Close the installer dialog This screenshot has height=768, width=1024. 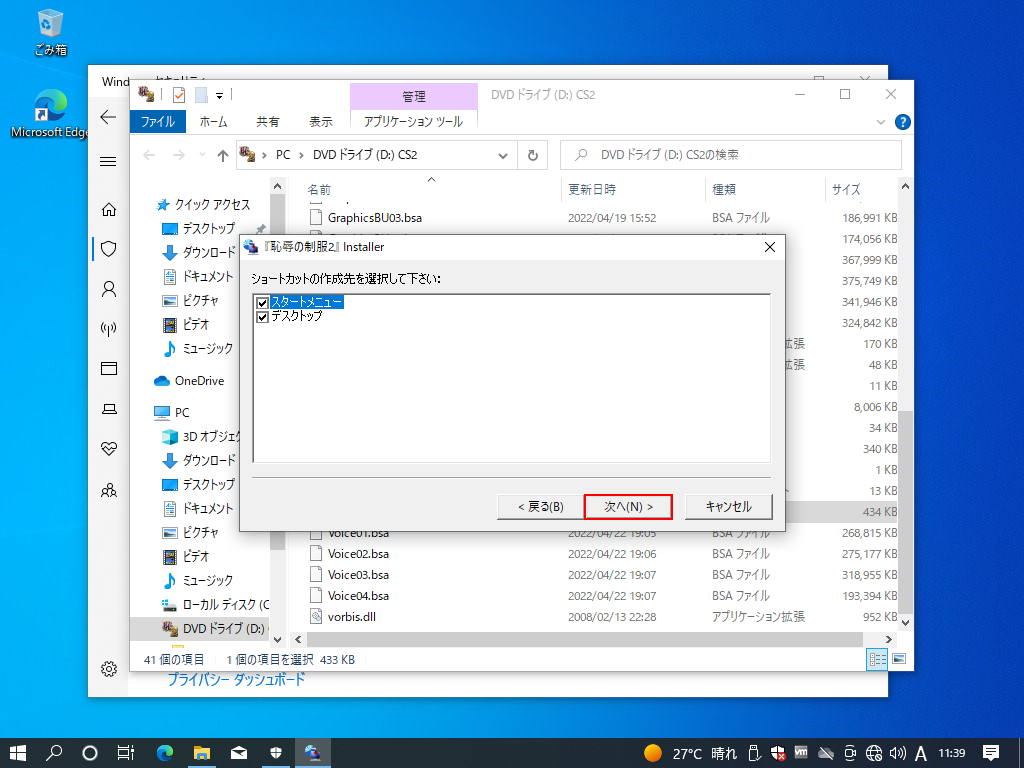click(x=770, y=247)
